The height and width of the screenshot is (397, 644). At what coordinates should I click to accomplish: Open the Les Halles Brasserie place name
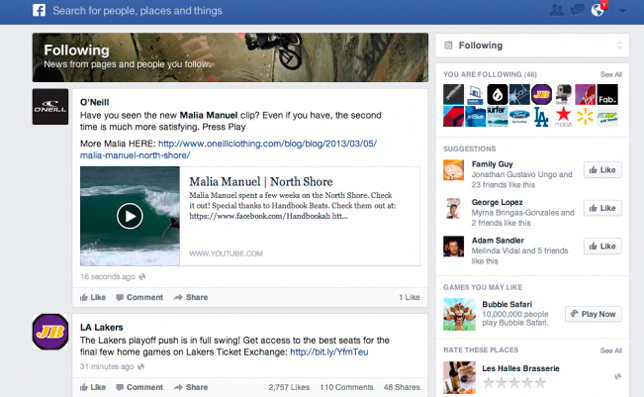point(521,368)
